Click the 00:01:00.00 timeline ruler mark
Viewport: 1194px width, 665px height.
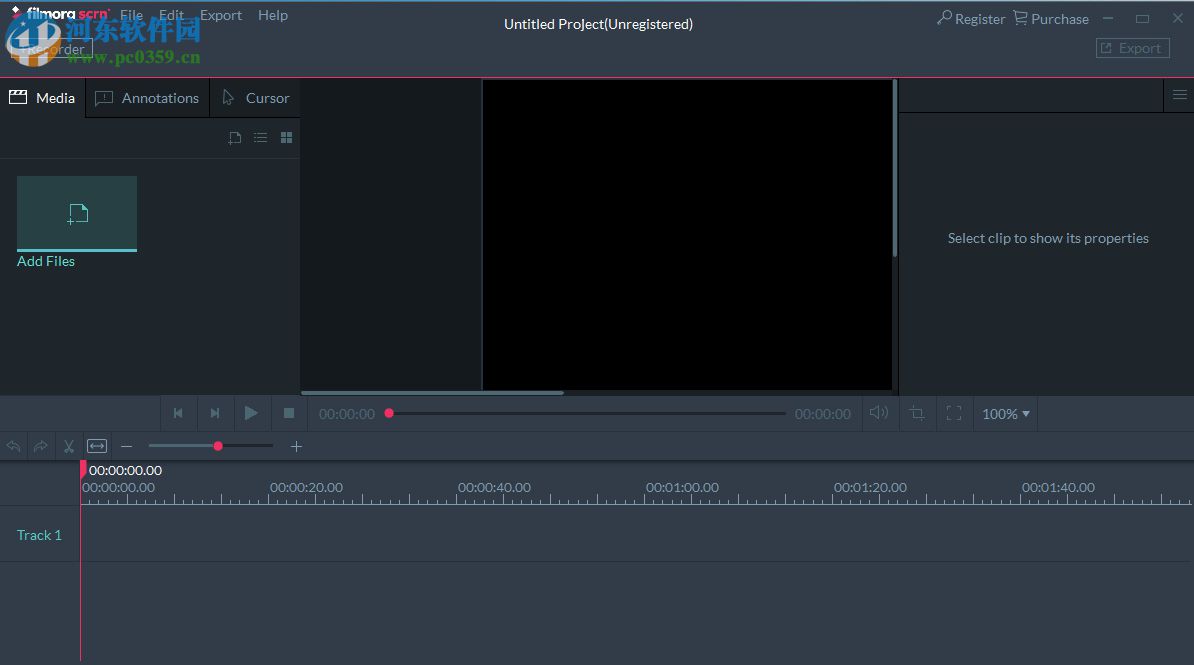coord(682,487)
